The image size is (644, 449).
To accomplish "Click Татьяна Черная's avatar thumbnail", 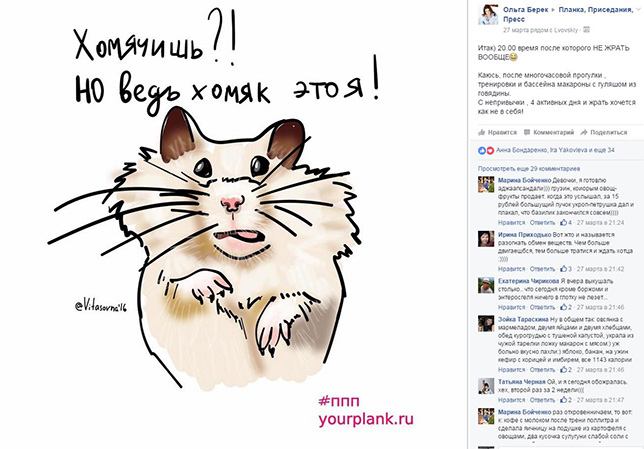I will click(486, 386).
